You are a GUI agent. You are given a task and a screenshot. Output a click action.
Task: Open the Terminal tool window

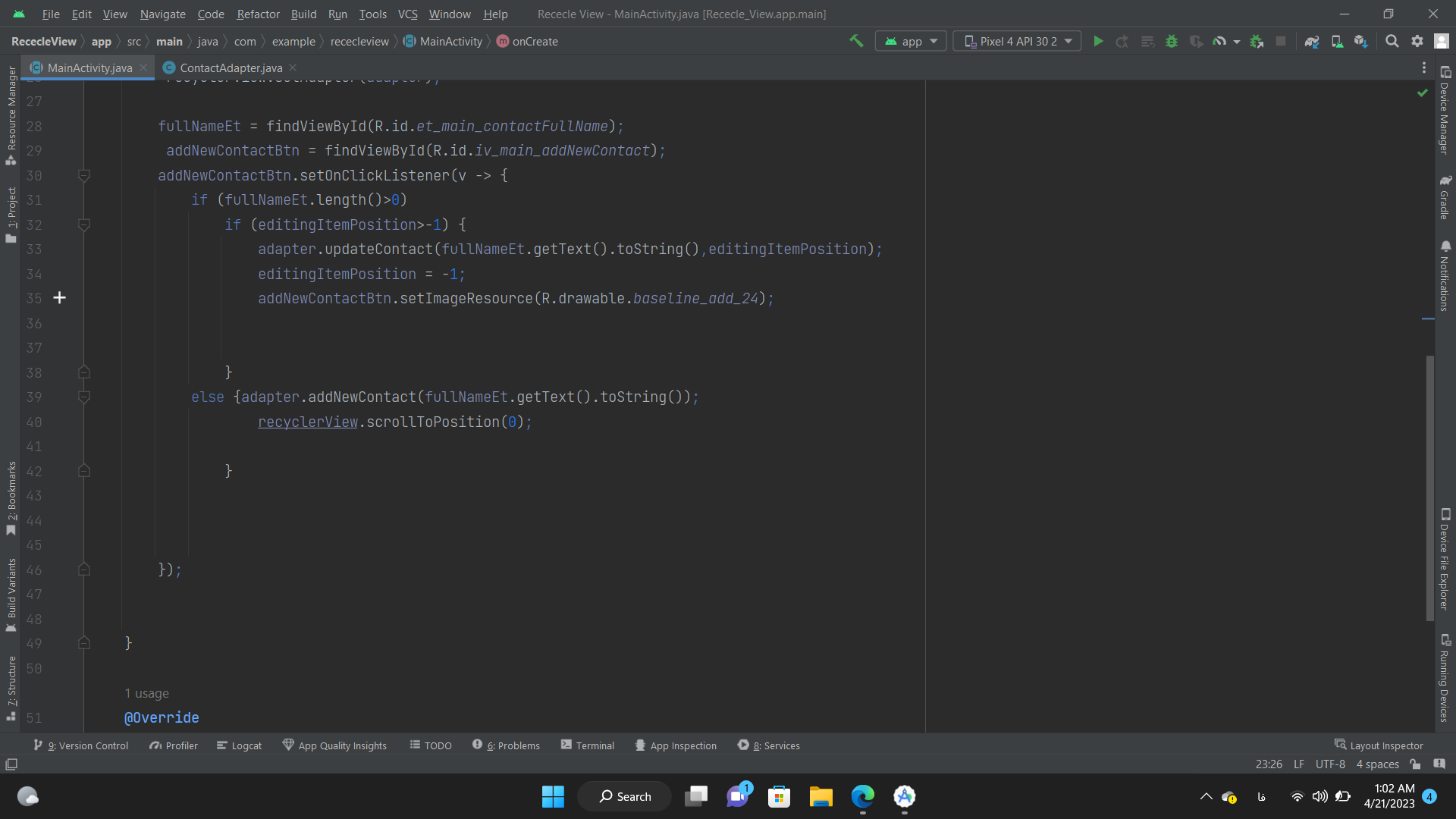pyautogui.click(x=588, y=745)
